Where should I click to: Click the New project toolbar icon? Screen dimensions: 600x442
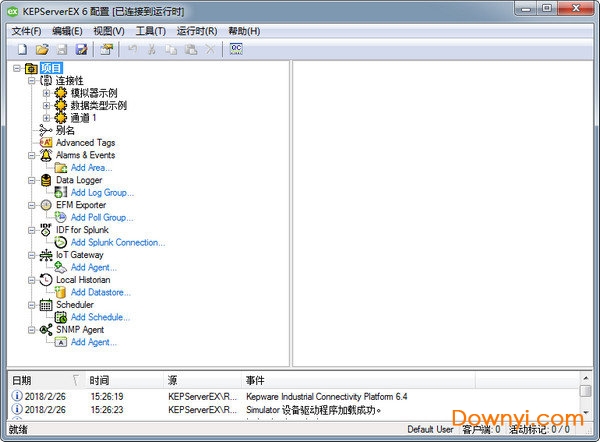(22, 49)
